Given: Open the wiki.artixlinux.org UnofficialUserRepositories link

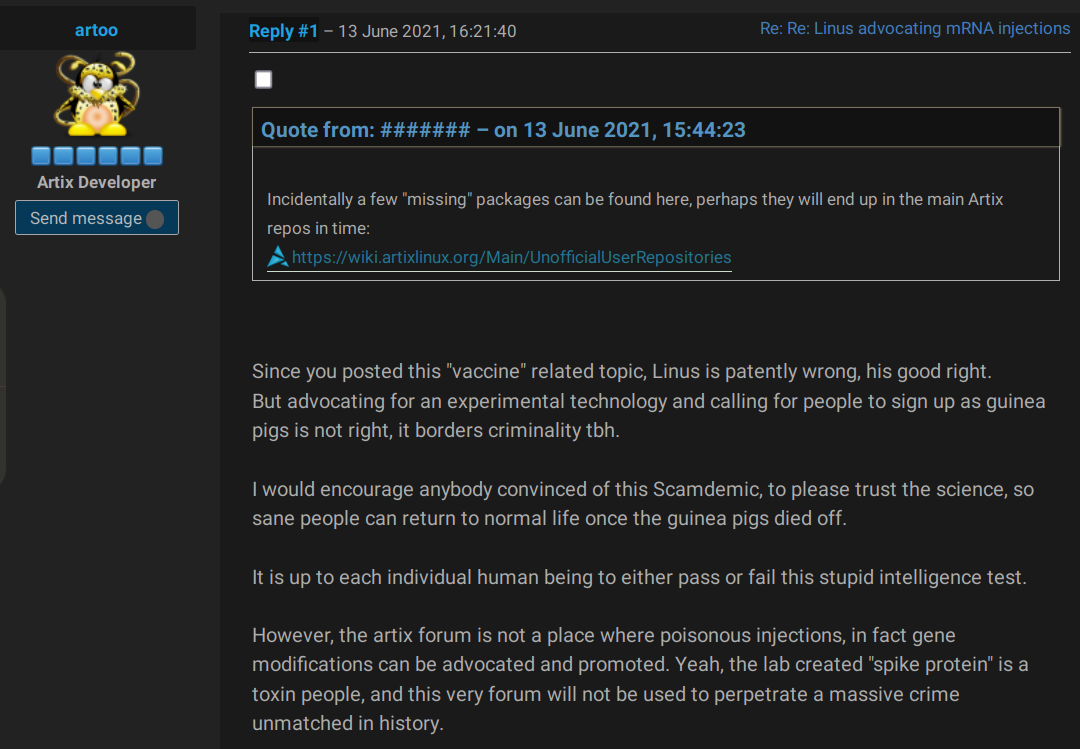Looking at the screenshot, I should [511, 257].
